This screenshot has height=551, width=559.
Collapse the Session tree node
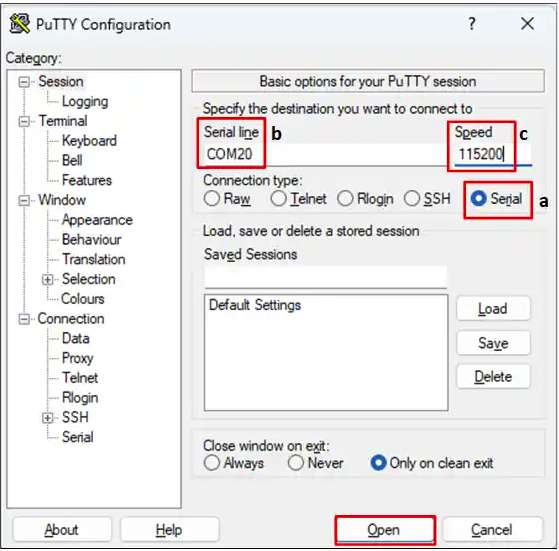[x=24, y=82]
